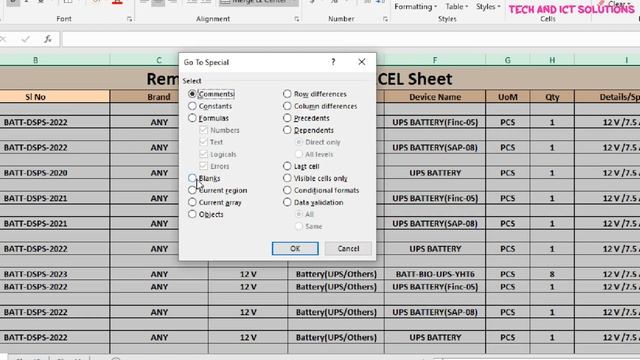The image size is (640, 360).
Task: Choose the Current region option
Action: pyautogui.click(x=218, y=190)
